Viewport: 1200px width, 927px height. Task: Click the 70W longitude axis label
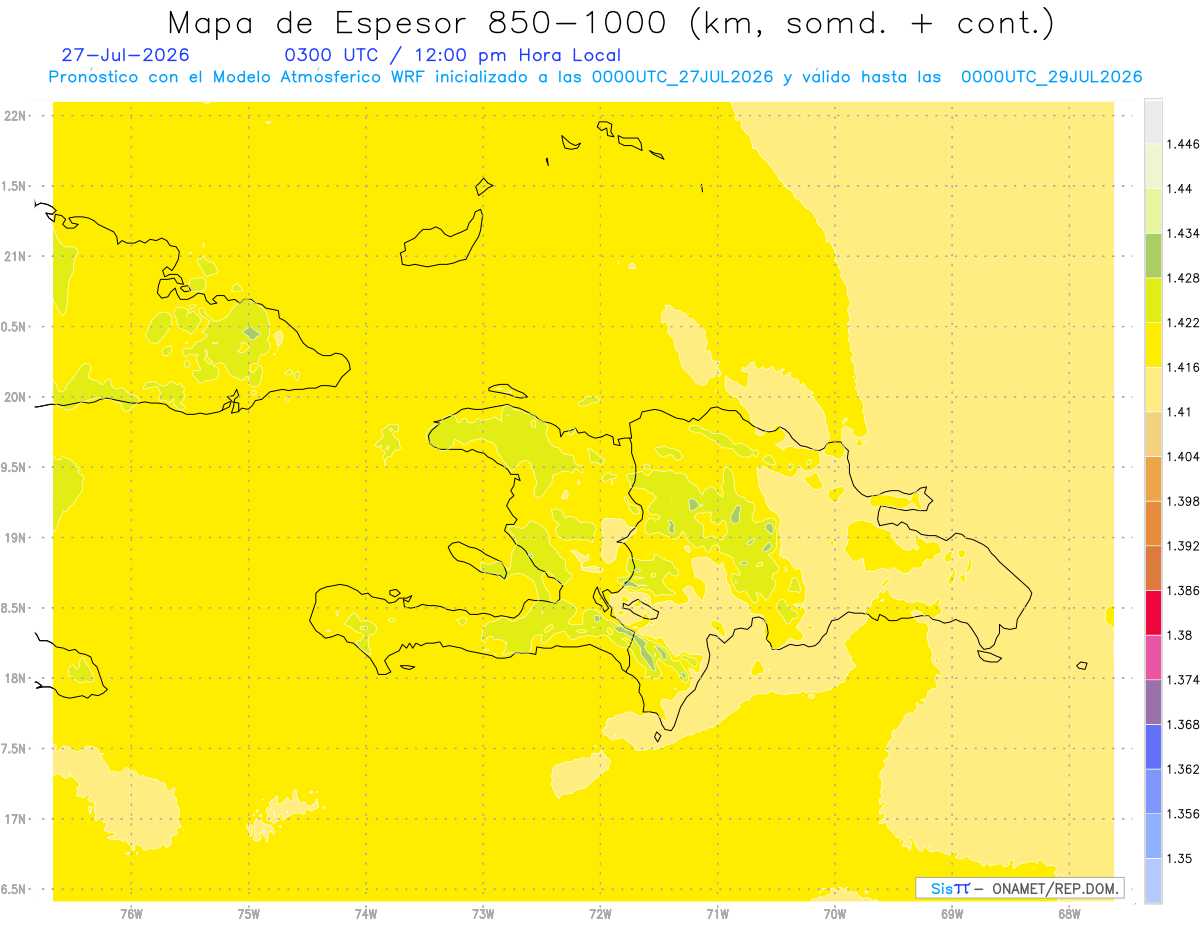[x=835, y=913]
